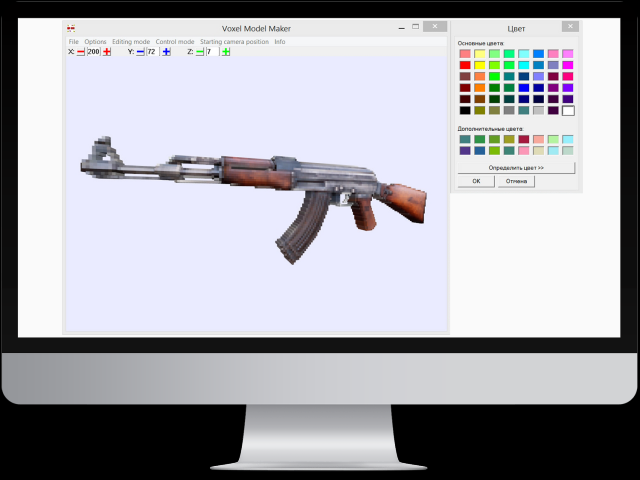Close the Цвет color dialog
Image resolution: width=640 pixels, height=480 pixels.
[570, 27]
